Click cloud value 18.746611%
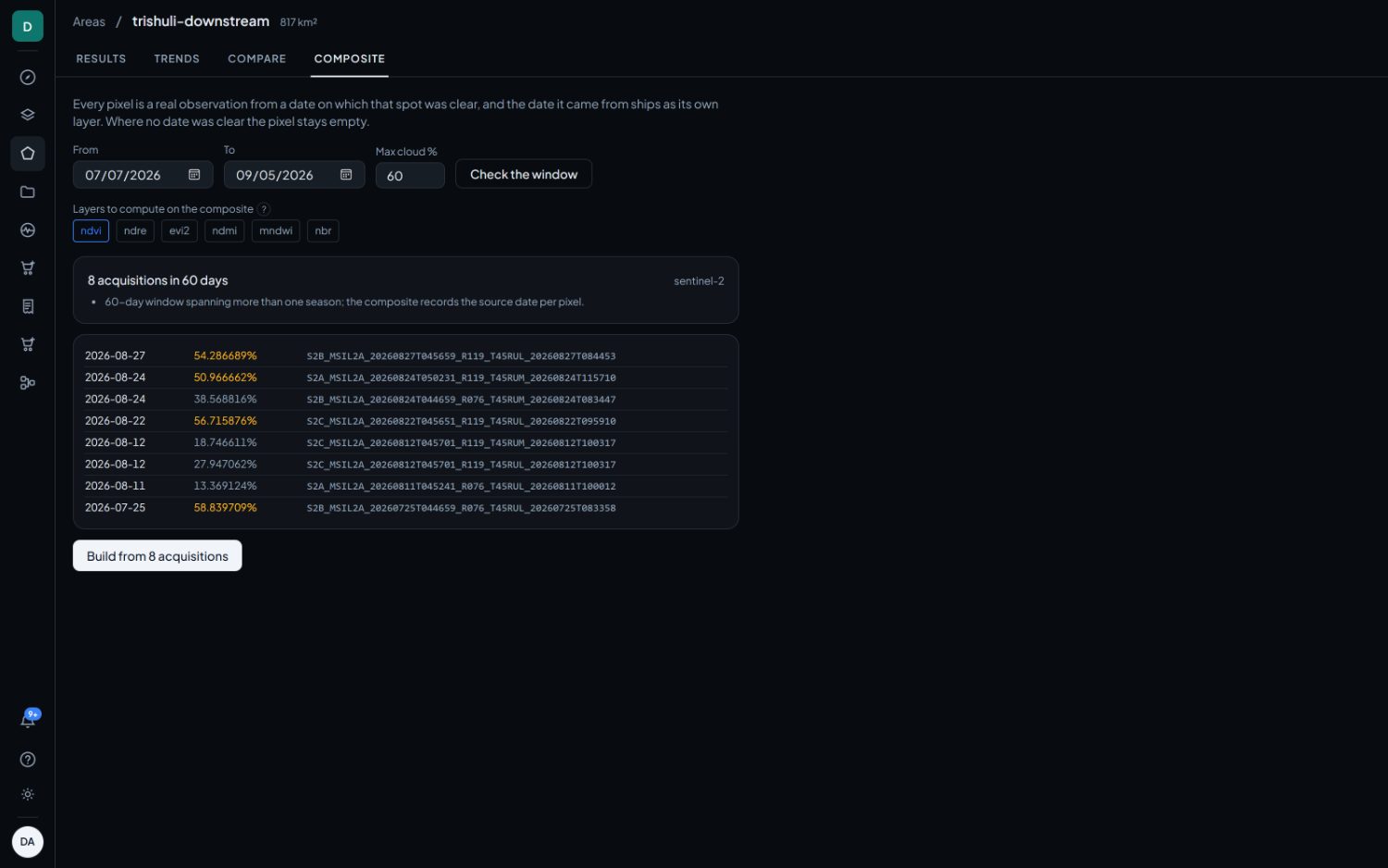The width and height of the screenshot is (1388, 868). pyautogui.click(x=226, y=443)
